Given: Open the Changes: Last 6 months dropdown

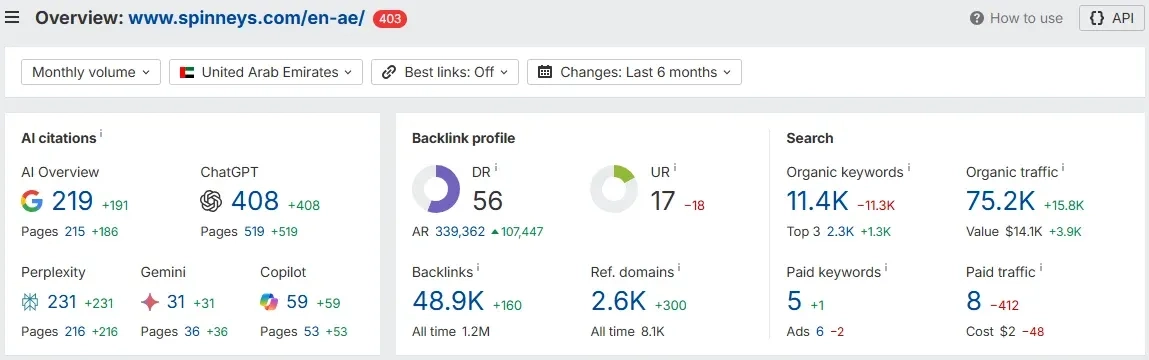Looking at the screenshot, I should pyautogui.click(x=634, y=72).
